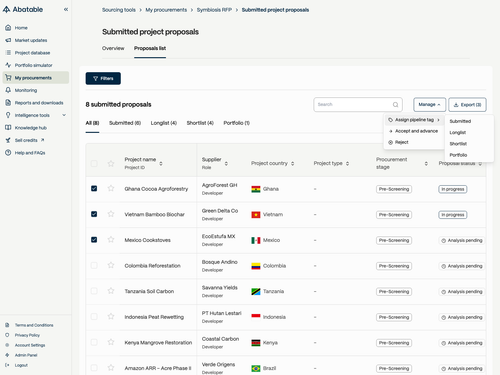Star the Colombia Reforestation project
The width and height of the screenshot is (500, 375).
[x=111, y=265]
